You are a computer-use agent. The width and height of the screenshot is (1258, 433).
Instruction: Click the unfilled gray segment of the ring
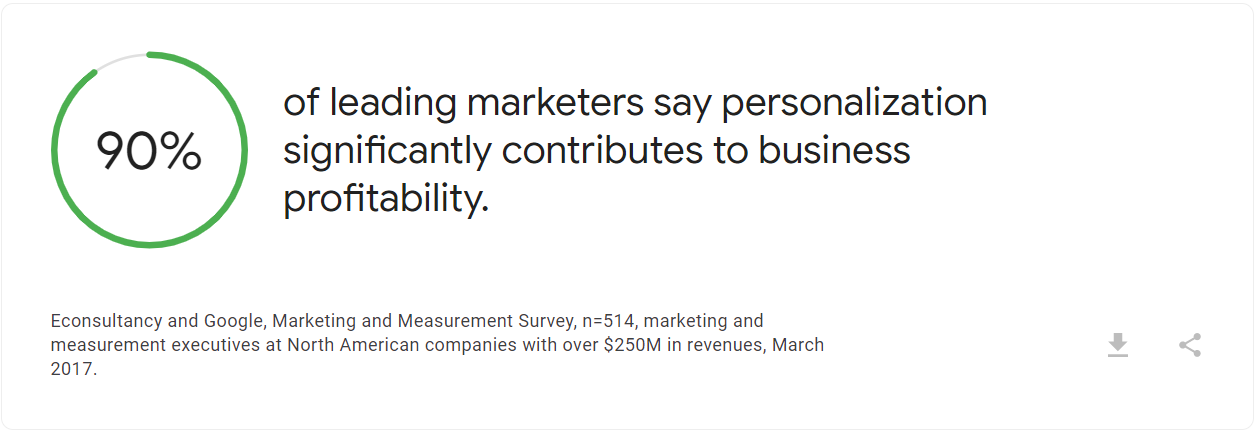coord(118,60)
